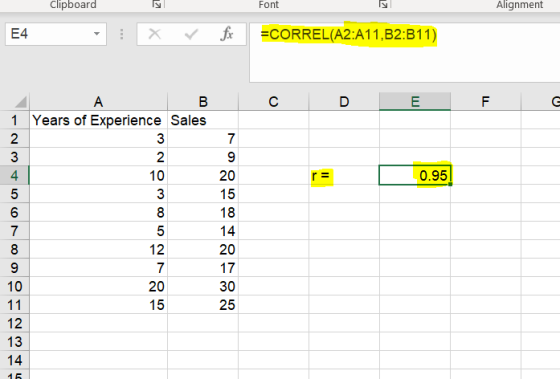
Task: Click the 'Years of Experience' header cell
Action: pyautogui.click(x=99, y=120)
